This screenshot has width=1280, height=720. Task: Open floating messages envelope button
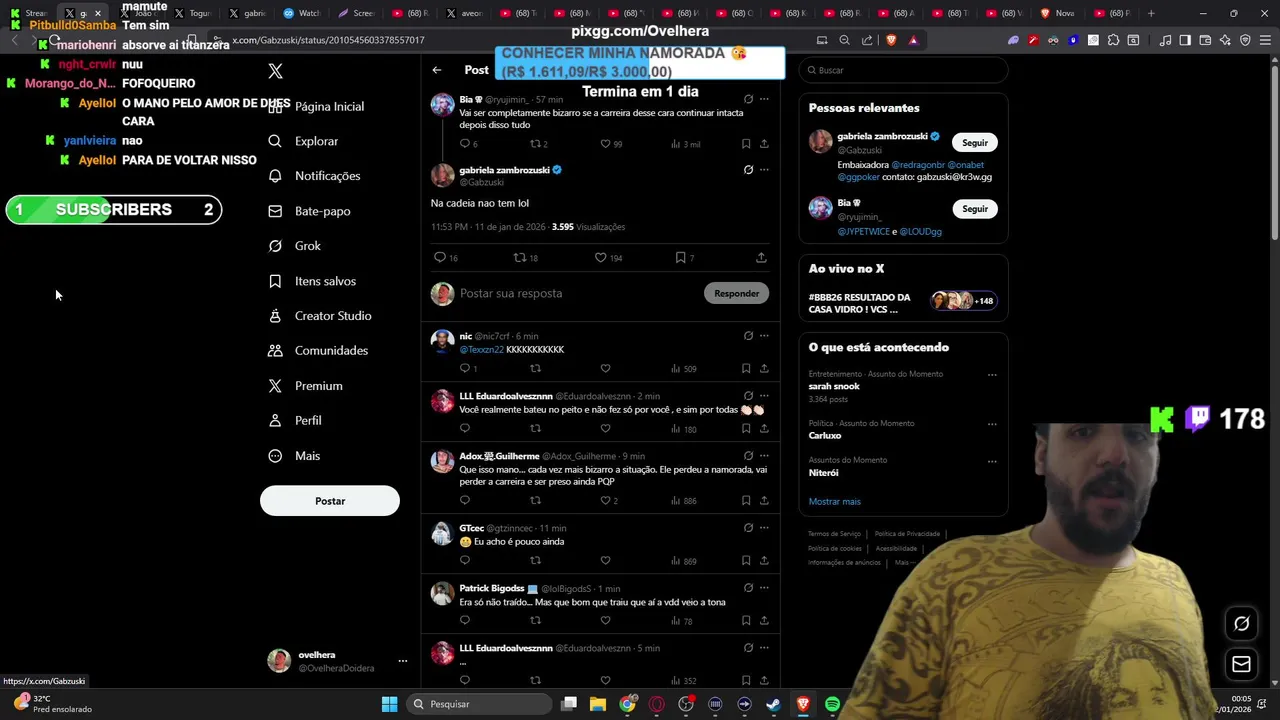click(x=1241, y=664)
